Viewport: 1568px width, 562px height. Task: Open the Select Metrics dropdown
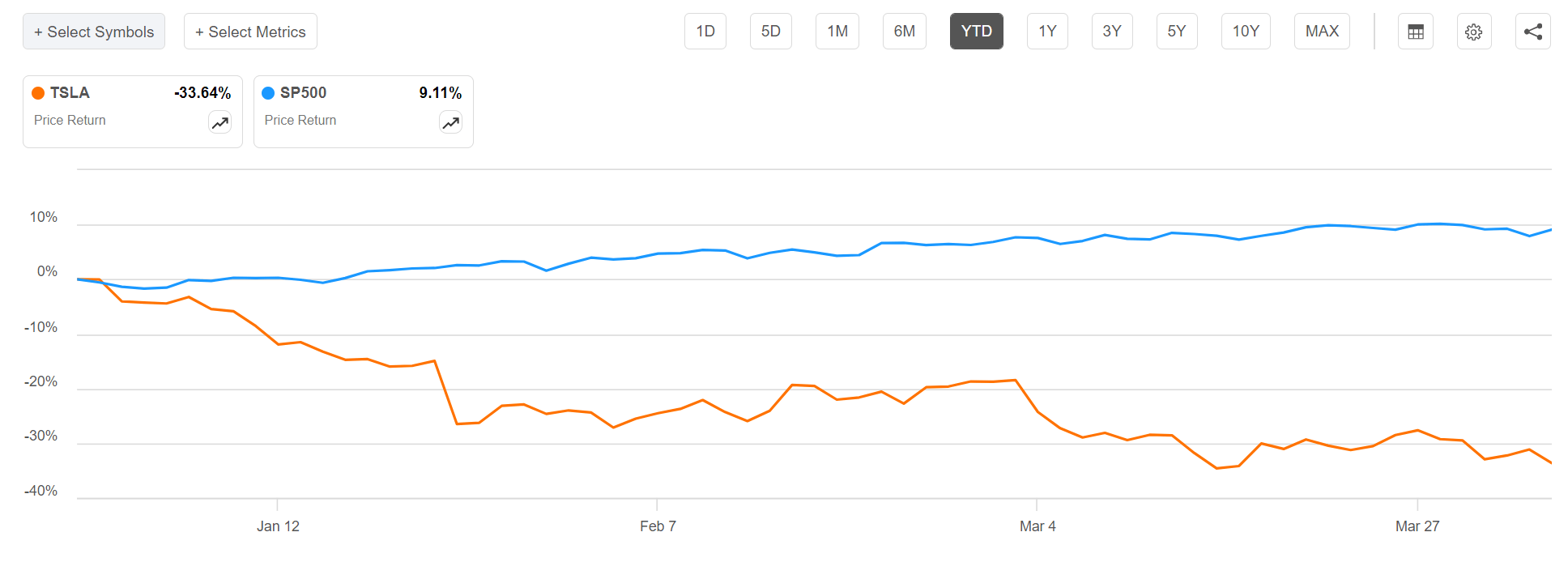[250, 32]
